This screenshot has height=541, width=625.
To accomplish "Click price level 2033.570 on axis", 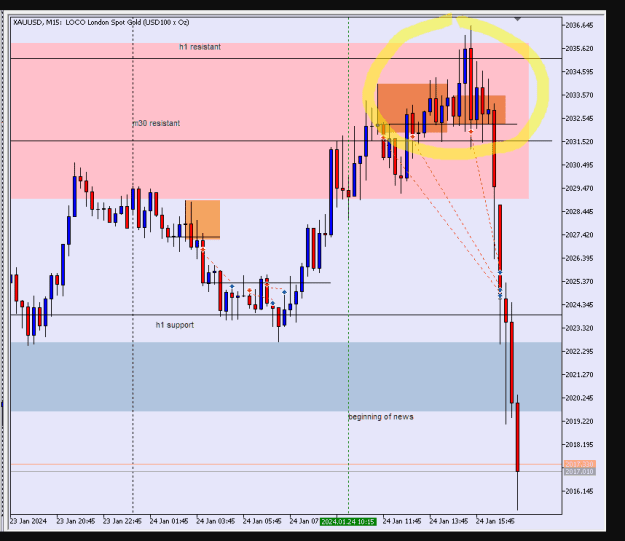I will coord(579,95).
